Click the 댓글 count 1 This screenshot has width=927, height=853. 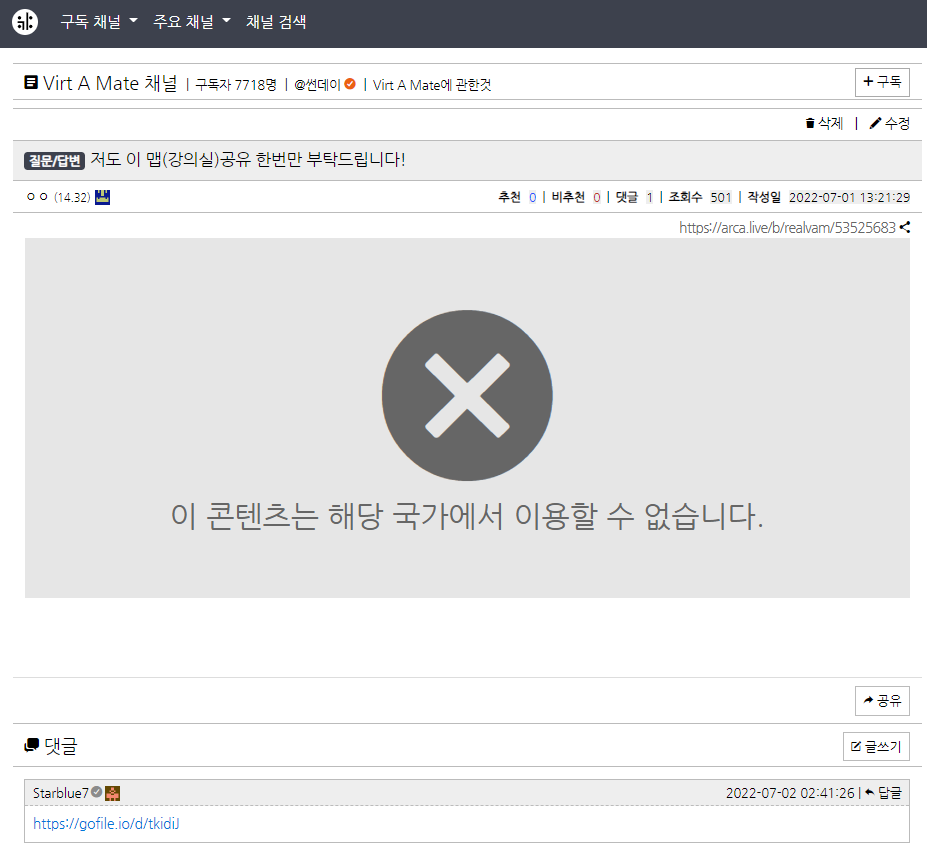tap(649, 197)
